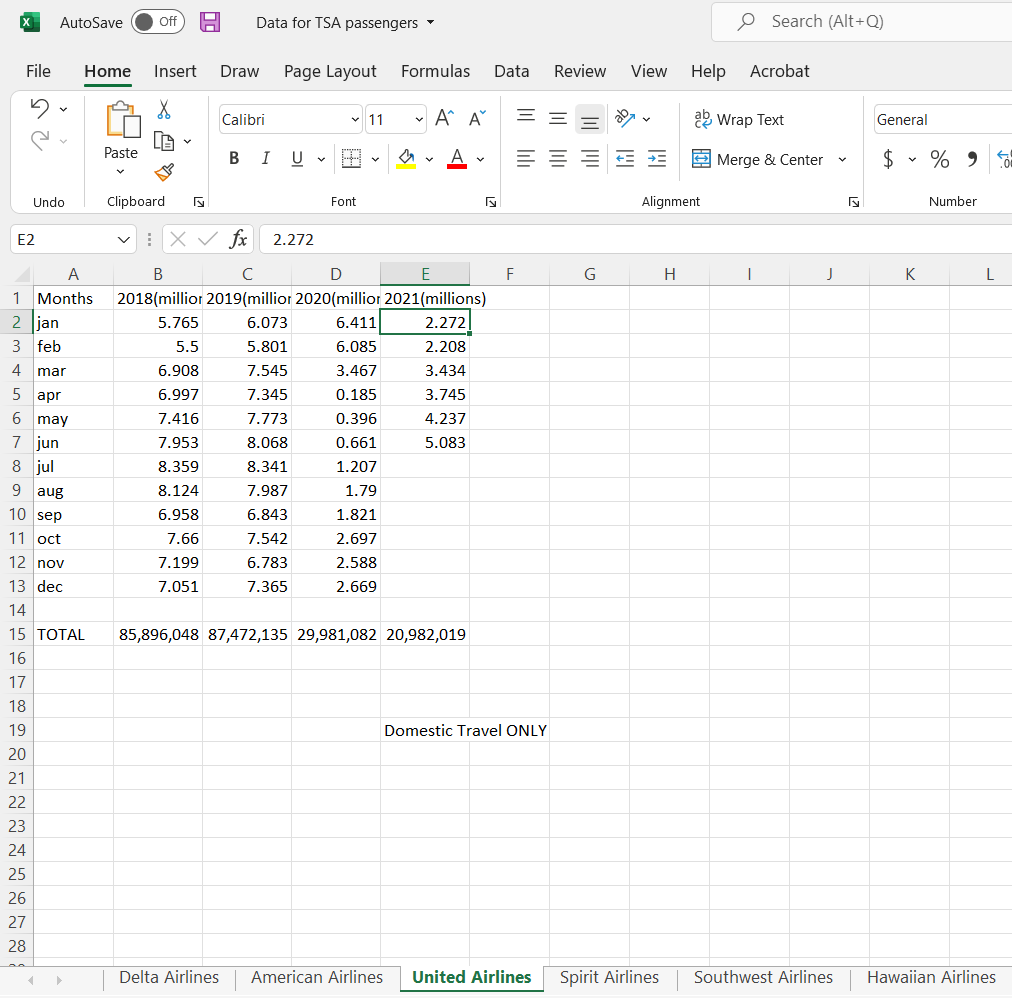
Task: Open the Clipboard dialog launcher
Action: pyautogui.click(x=199, y=202)
